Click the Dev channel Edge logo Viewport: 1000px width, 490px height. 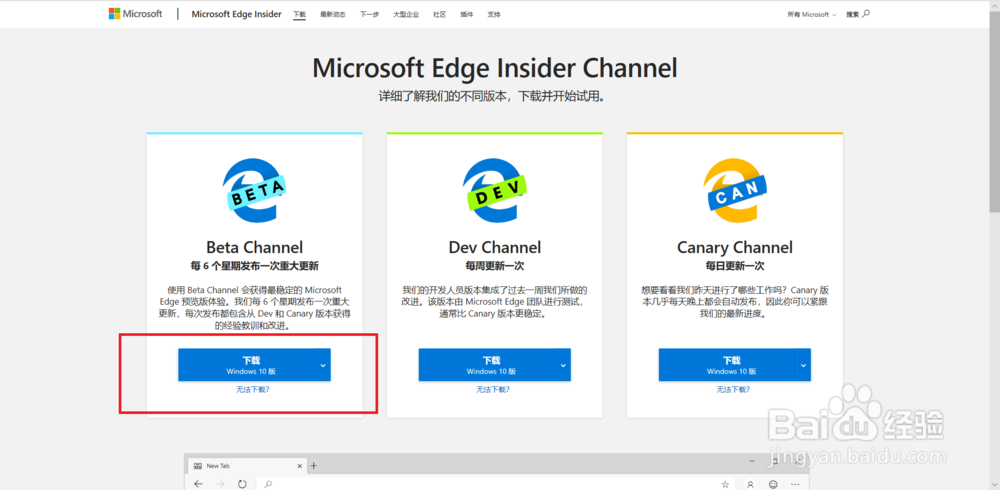(495, 190)
